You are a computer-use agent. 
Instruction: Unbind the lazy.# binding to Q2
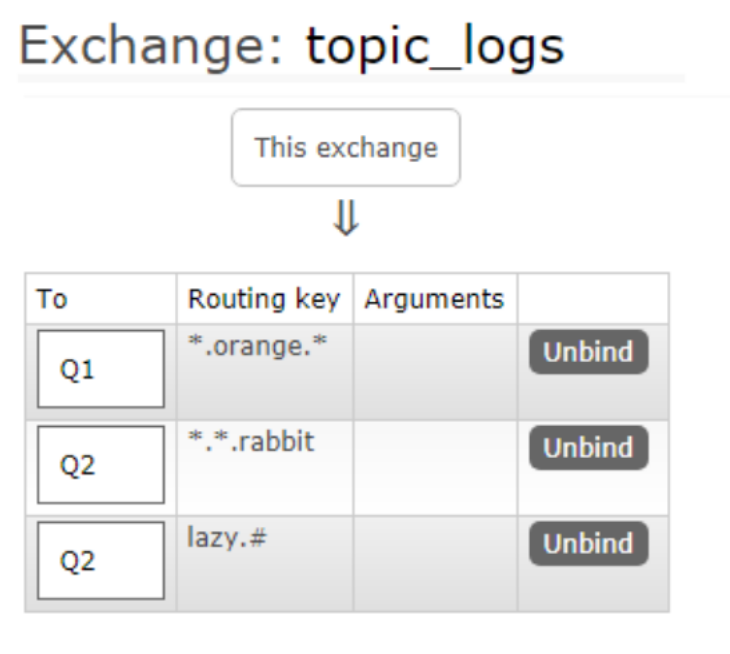588,544
